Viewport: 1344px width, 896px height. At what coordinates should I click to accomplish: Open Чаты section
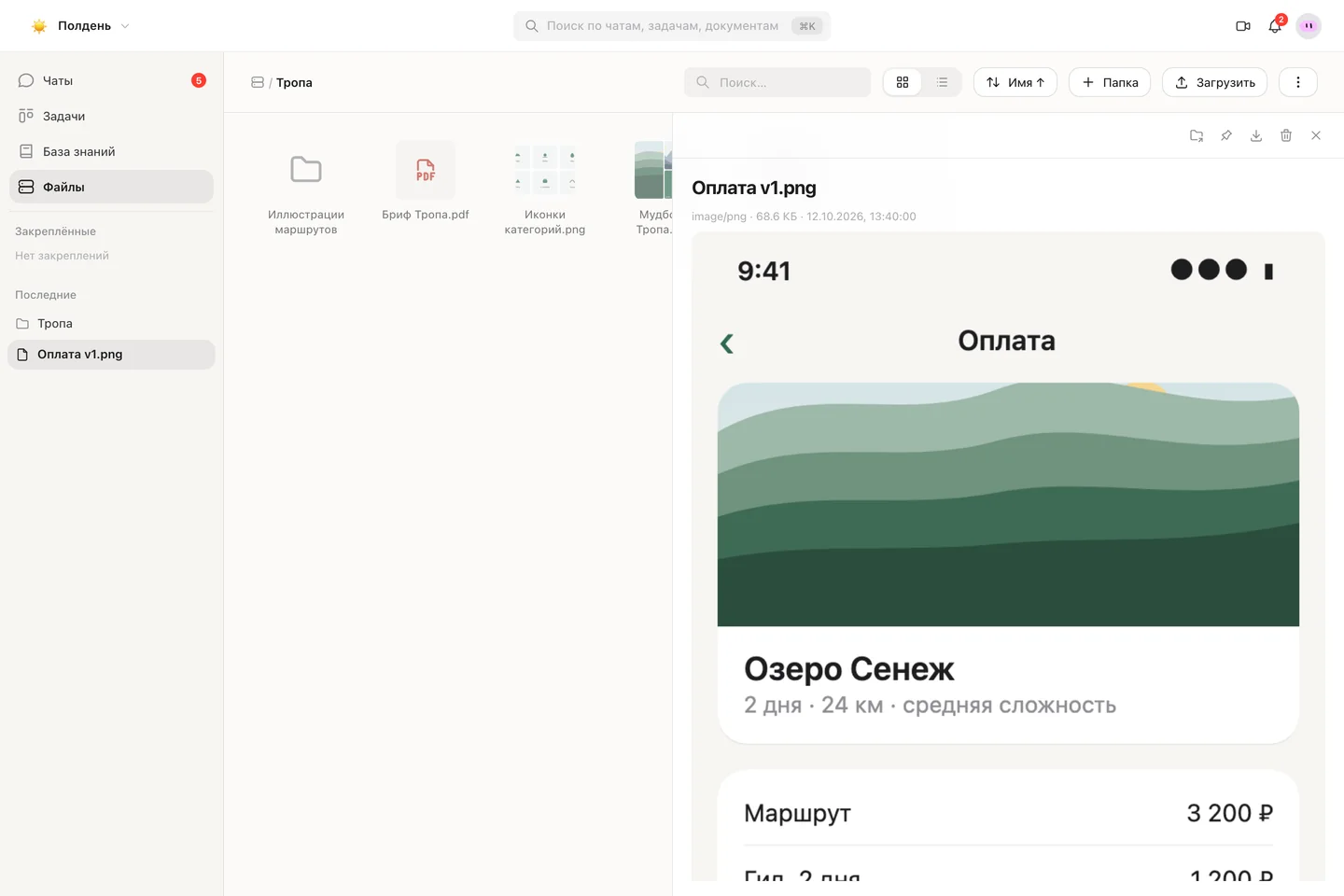(x=111, y=80)
